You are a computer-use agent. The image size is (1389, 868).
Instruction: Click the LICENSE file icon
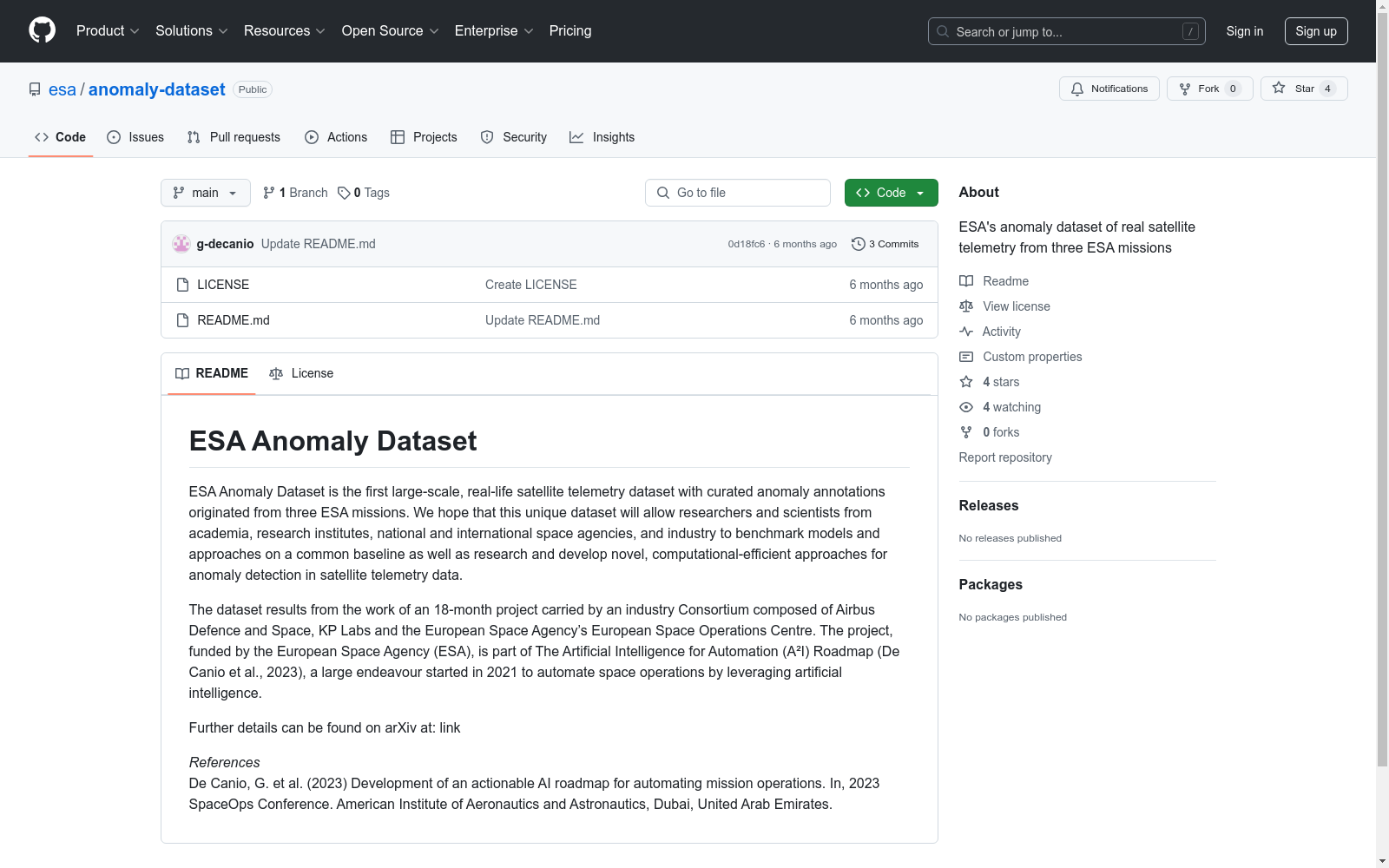(x=182, y=285)
